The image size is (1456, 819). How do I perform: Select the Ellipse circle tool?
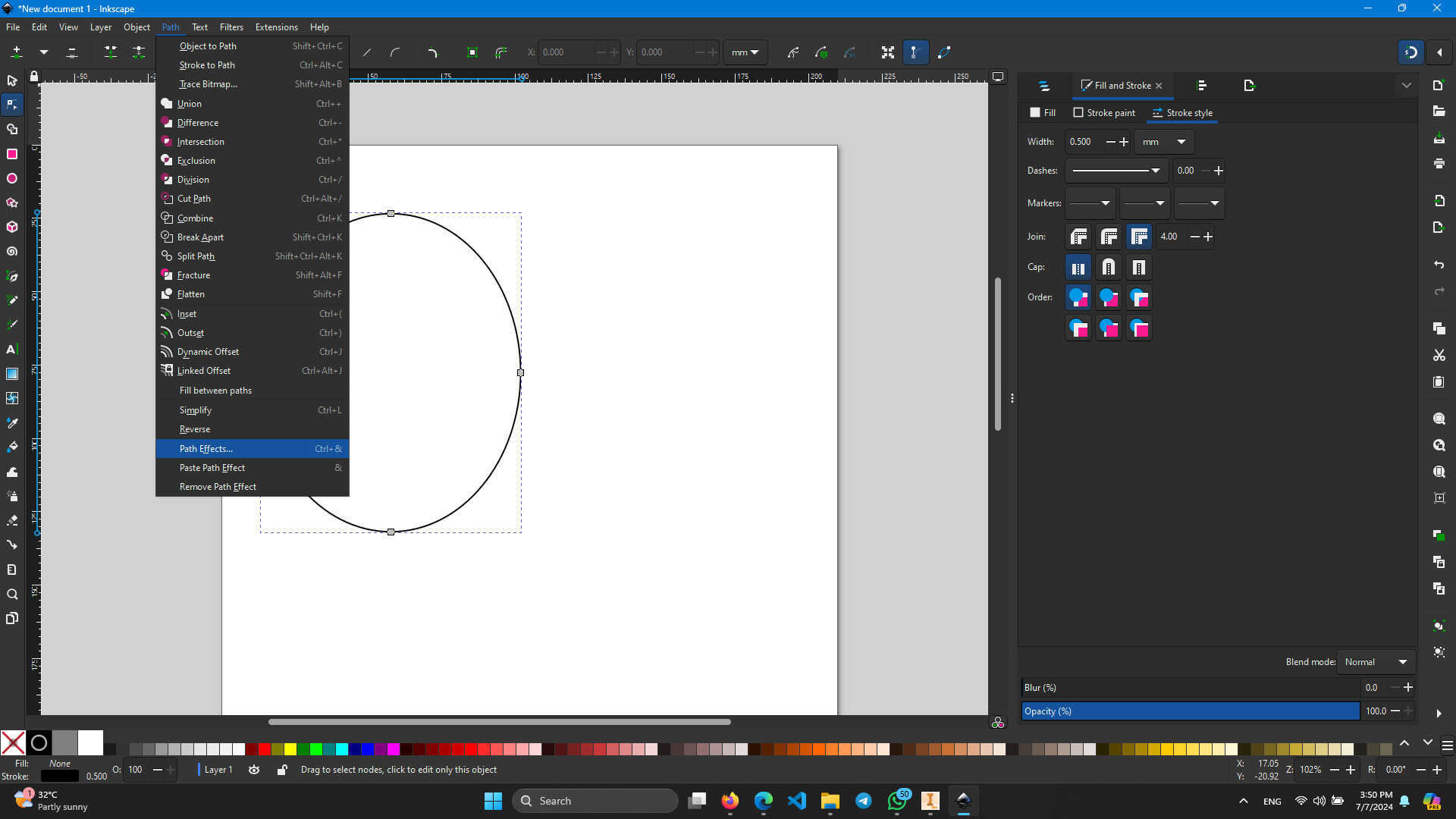point(12,178)
